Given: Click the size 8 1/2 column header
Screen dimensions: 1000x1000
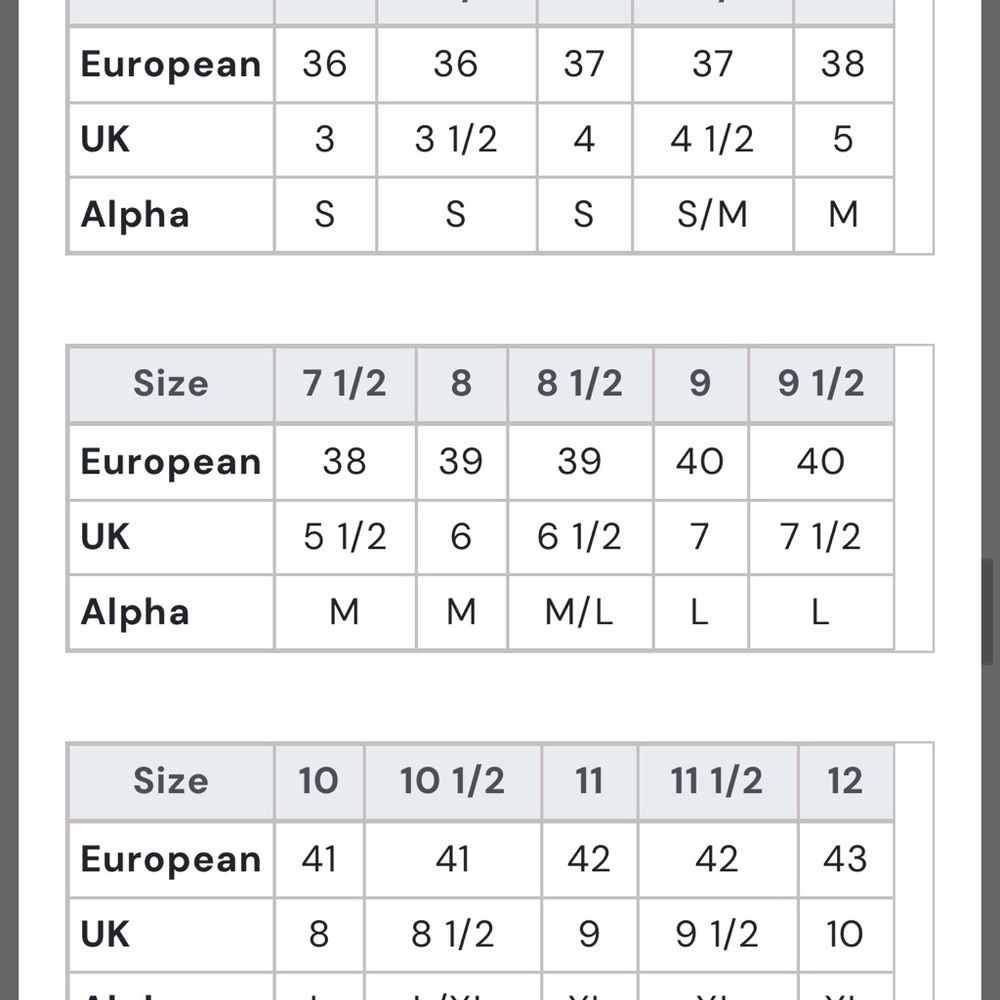Looking at the screenshot, I should [579, 384].
